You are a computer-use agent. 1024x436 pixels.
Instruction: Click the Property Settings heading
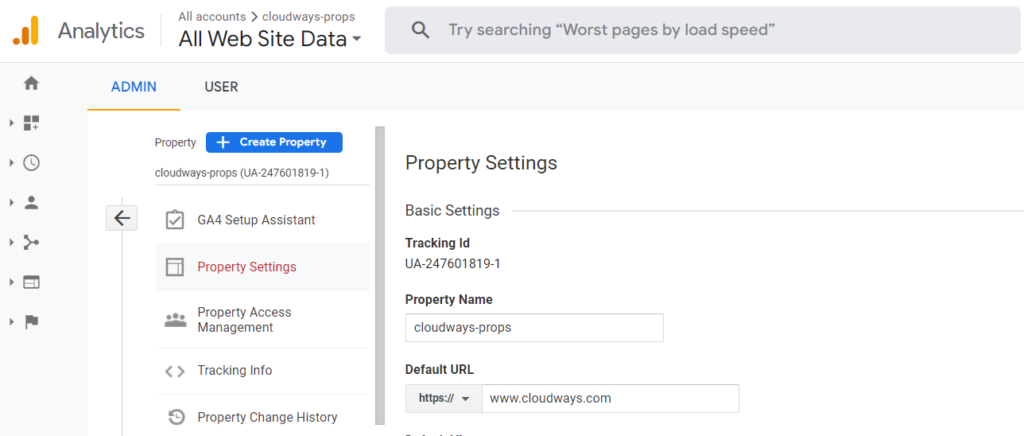[481, 163]
